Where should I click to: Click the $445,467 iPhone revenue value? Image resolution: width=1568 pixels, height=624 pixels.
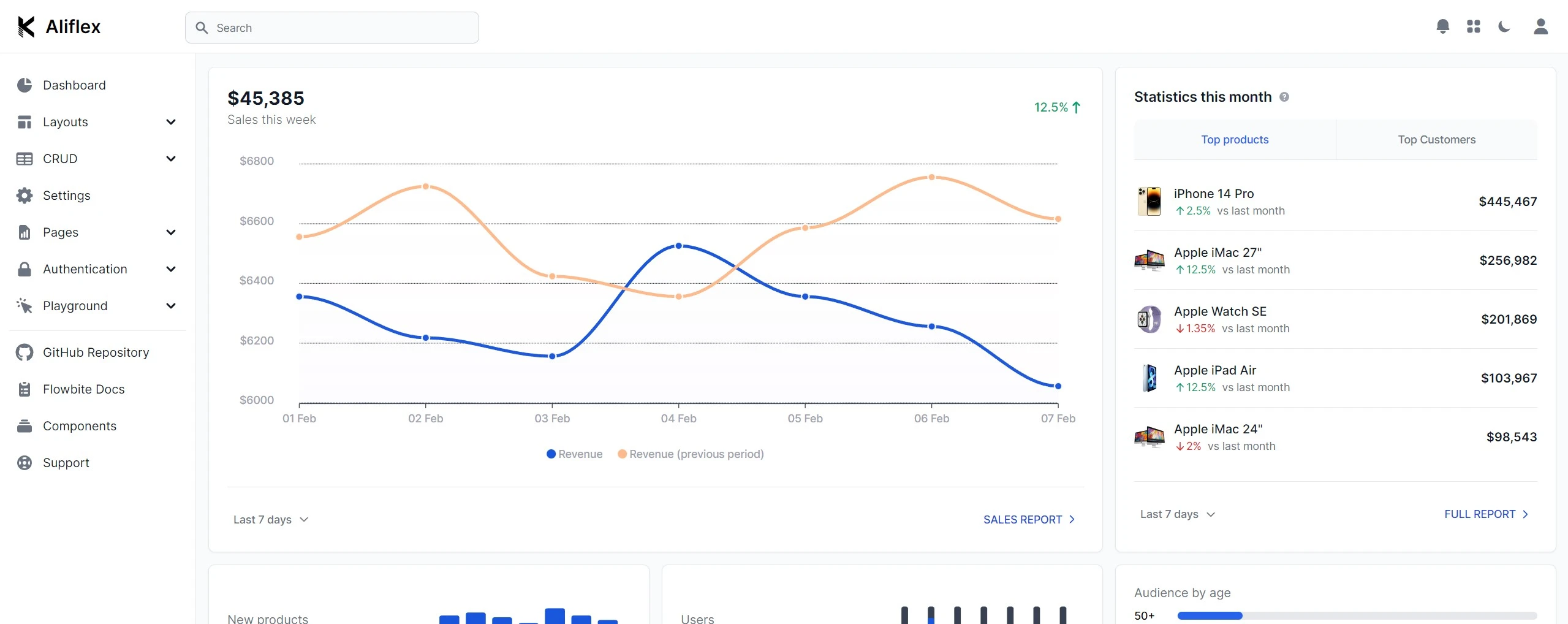[1507, 202]
